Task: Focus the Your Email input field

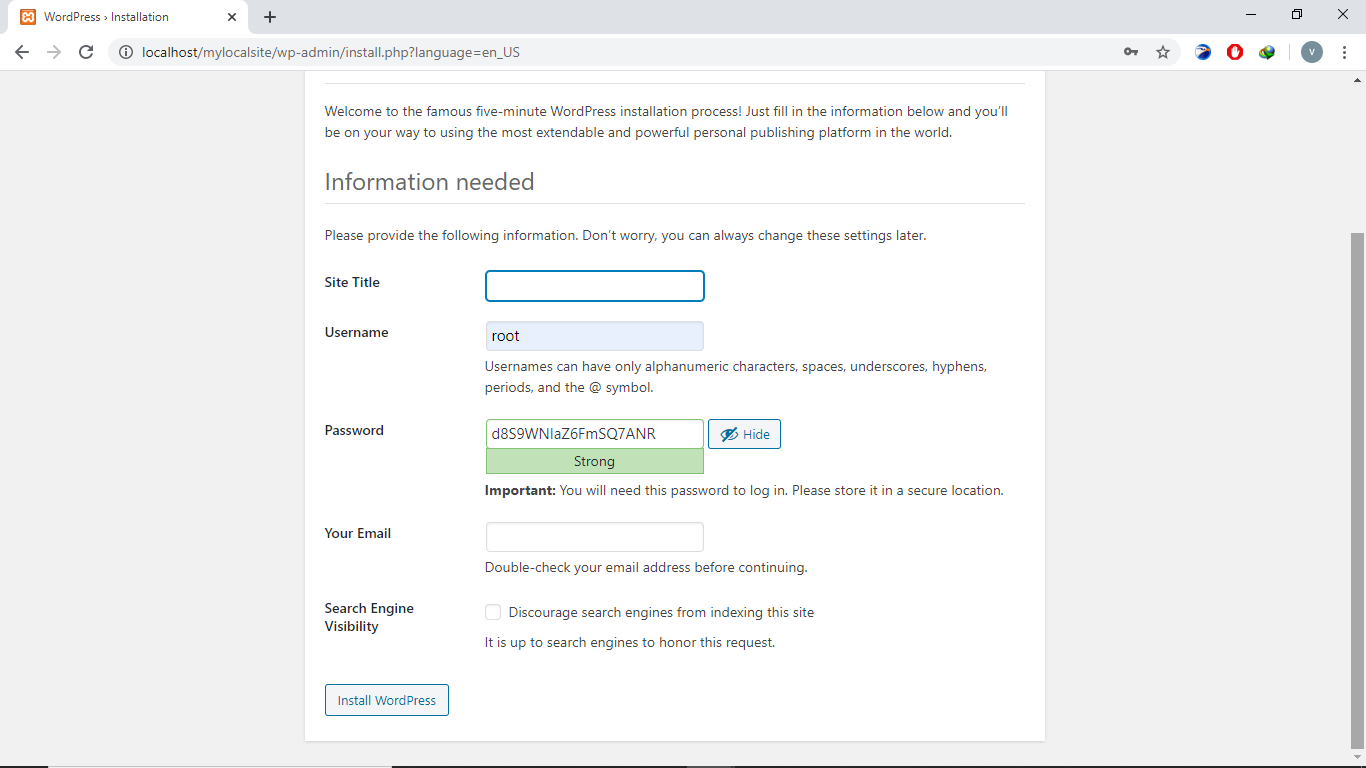Action: (595, 537)
